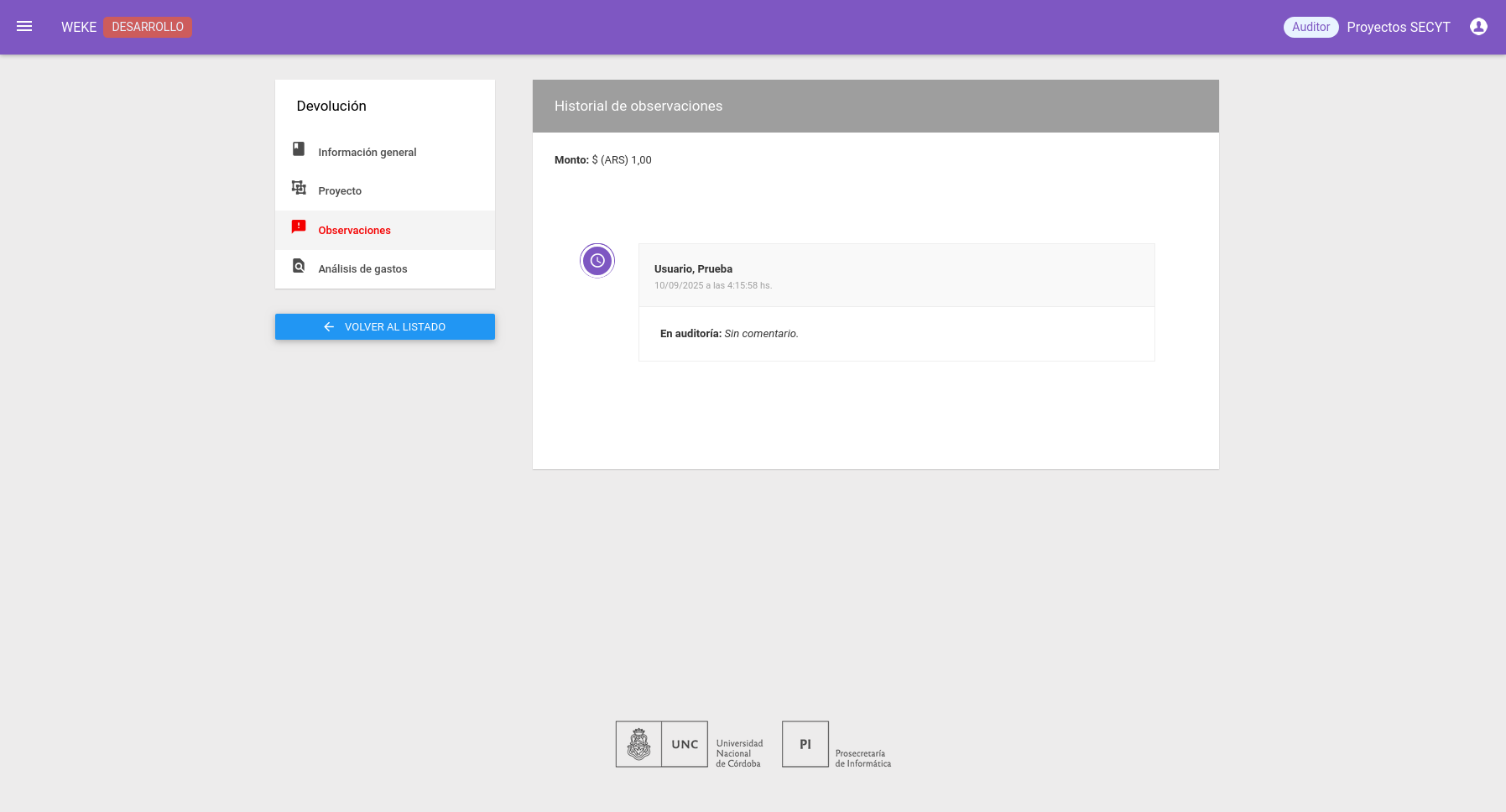Open the Información general section
1506x812 pixels.
pyautogui.click(x=367, y=153)
